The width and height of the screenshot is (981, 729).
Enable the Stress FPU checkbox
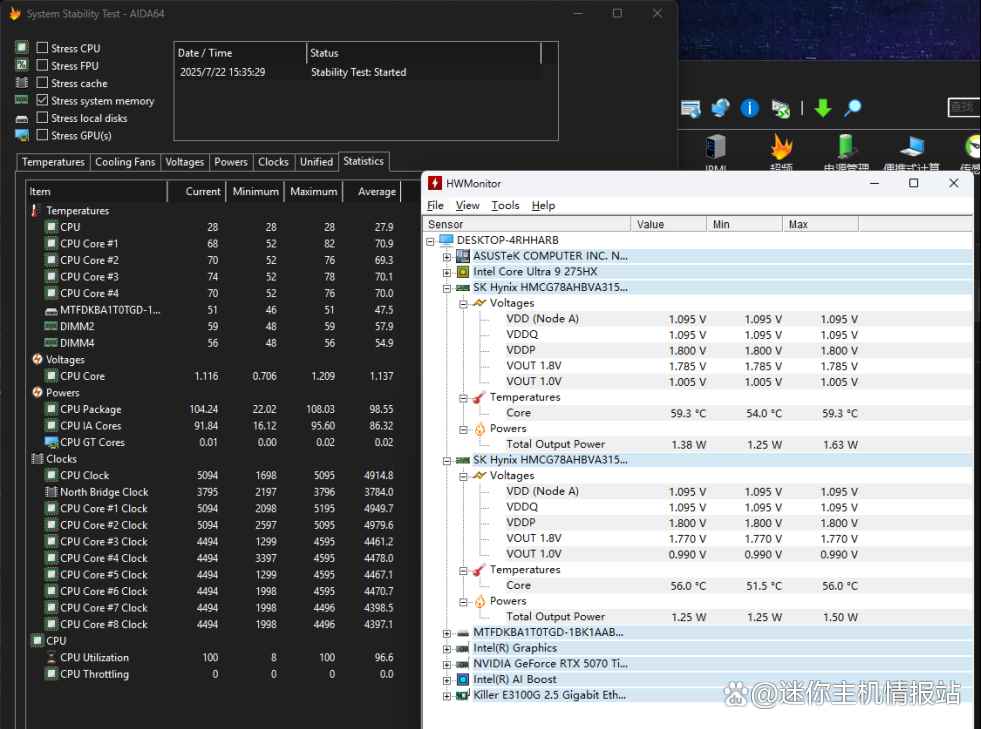coord(43,65)
